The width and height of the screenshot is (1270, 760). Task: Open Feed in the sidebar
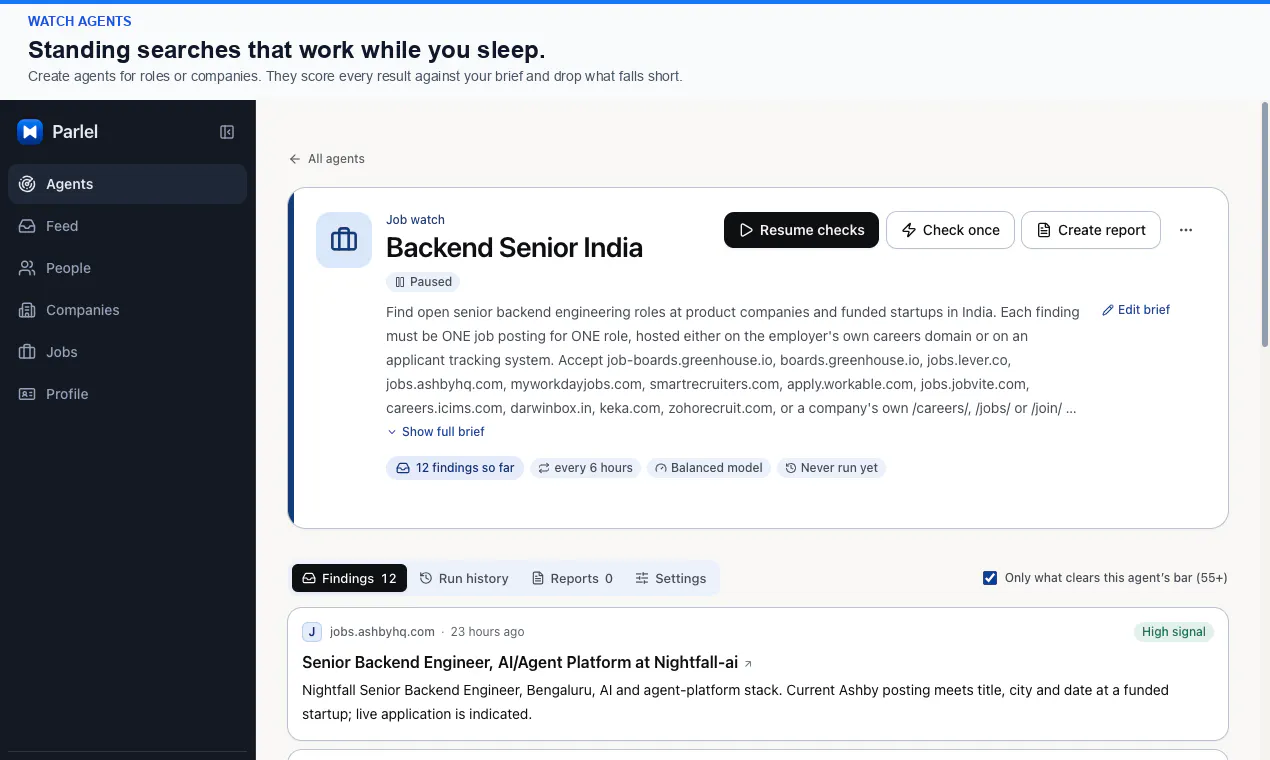tap(127, 226)
